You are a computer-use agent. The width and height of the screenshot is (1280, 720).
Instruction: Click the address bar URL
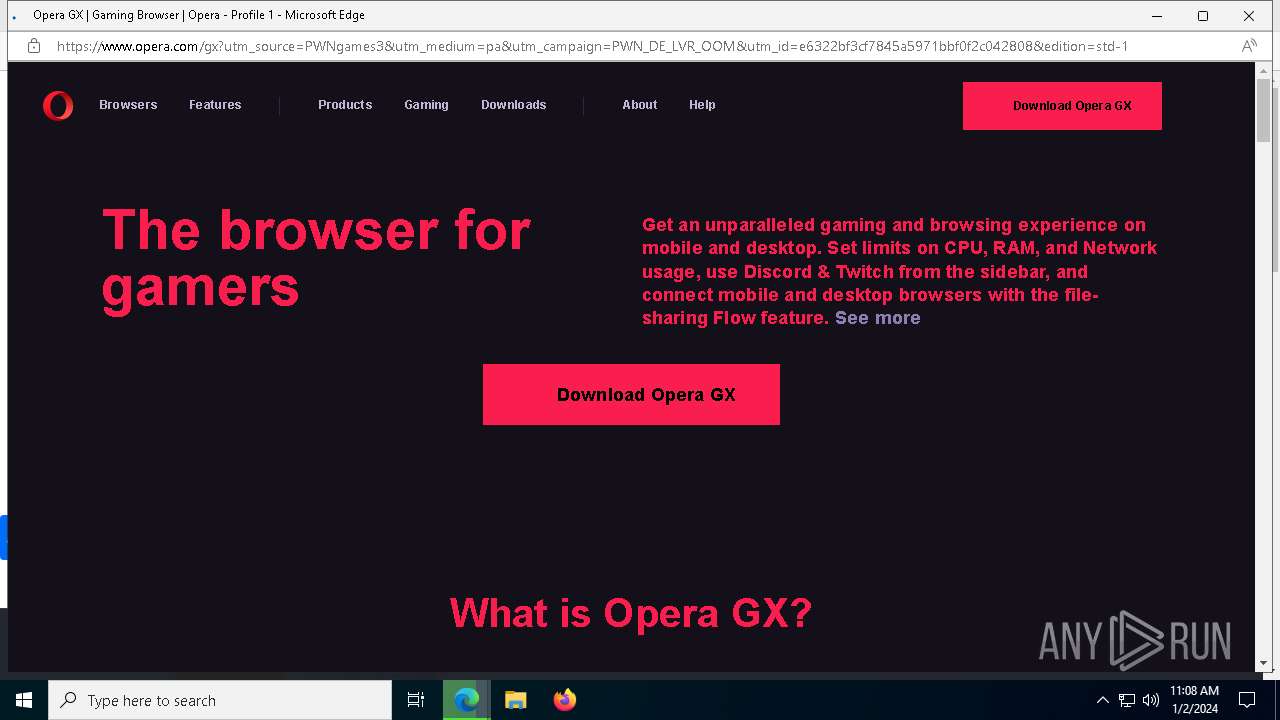[592, 46]
